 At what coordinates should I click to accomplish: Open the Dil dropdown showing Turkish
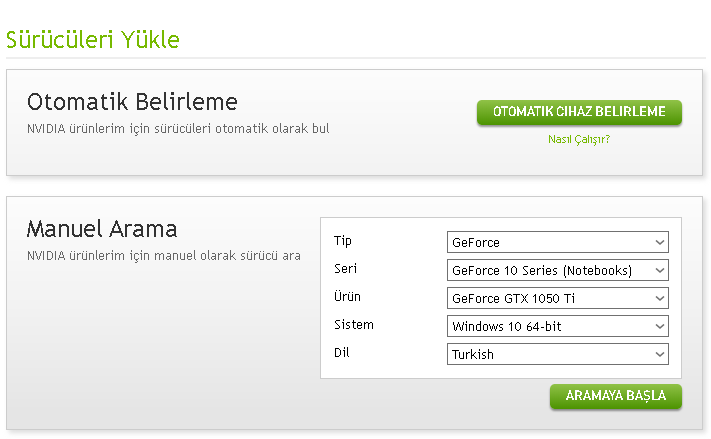click(548, 354)
